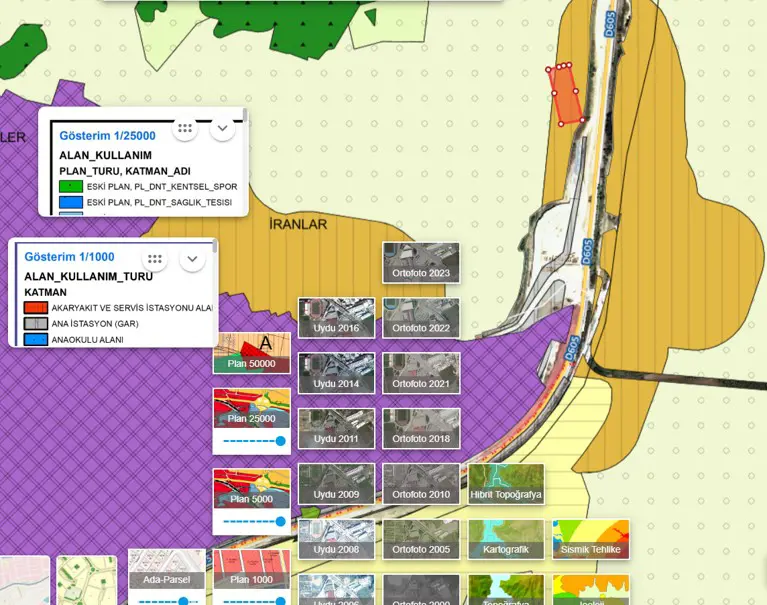Select the Ortofoto 2023 basemap thumbnail

[x=421, y=263]
